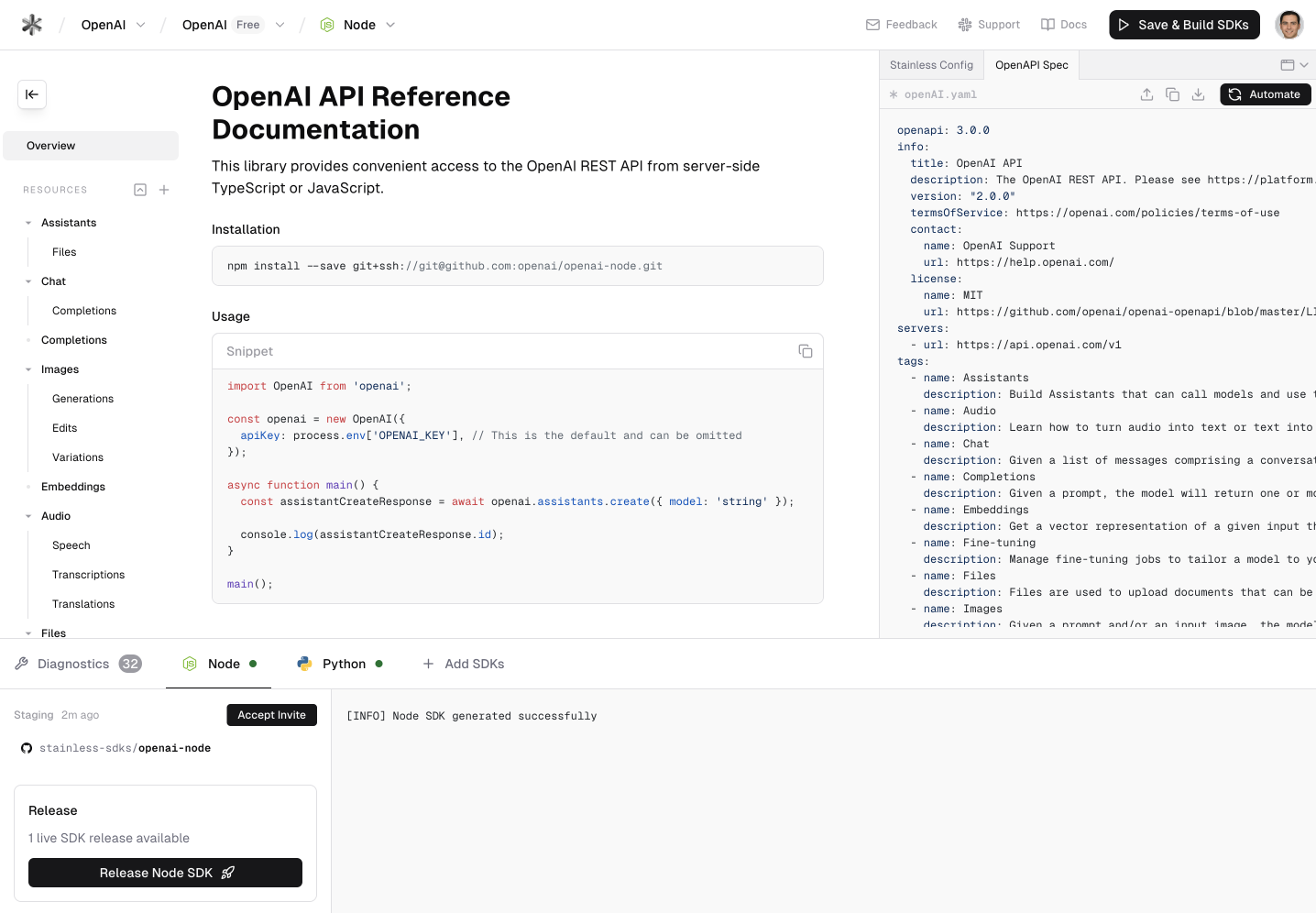The height and width of the screenshot is (913, 1316).
Task: Copy the openAI.yaml spec contents
Action: tap(1172, 94)
